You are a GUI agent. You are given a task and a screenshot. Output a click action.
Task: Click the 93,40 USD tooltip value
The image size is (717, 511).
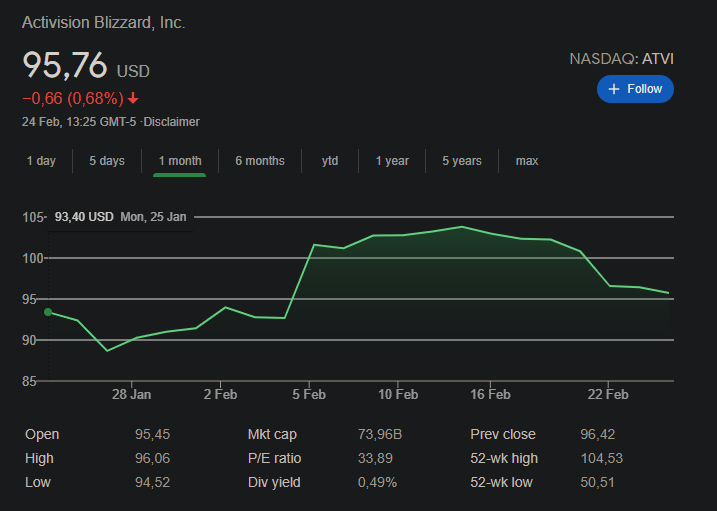(x=84, y=217)
